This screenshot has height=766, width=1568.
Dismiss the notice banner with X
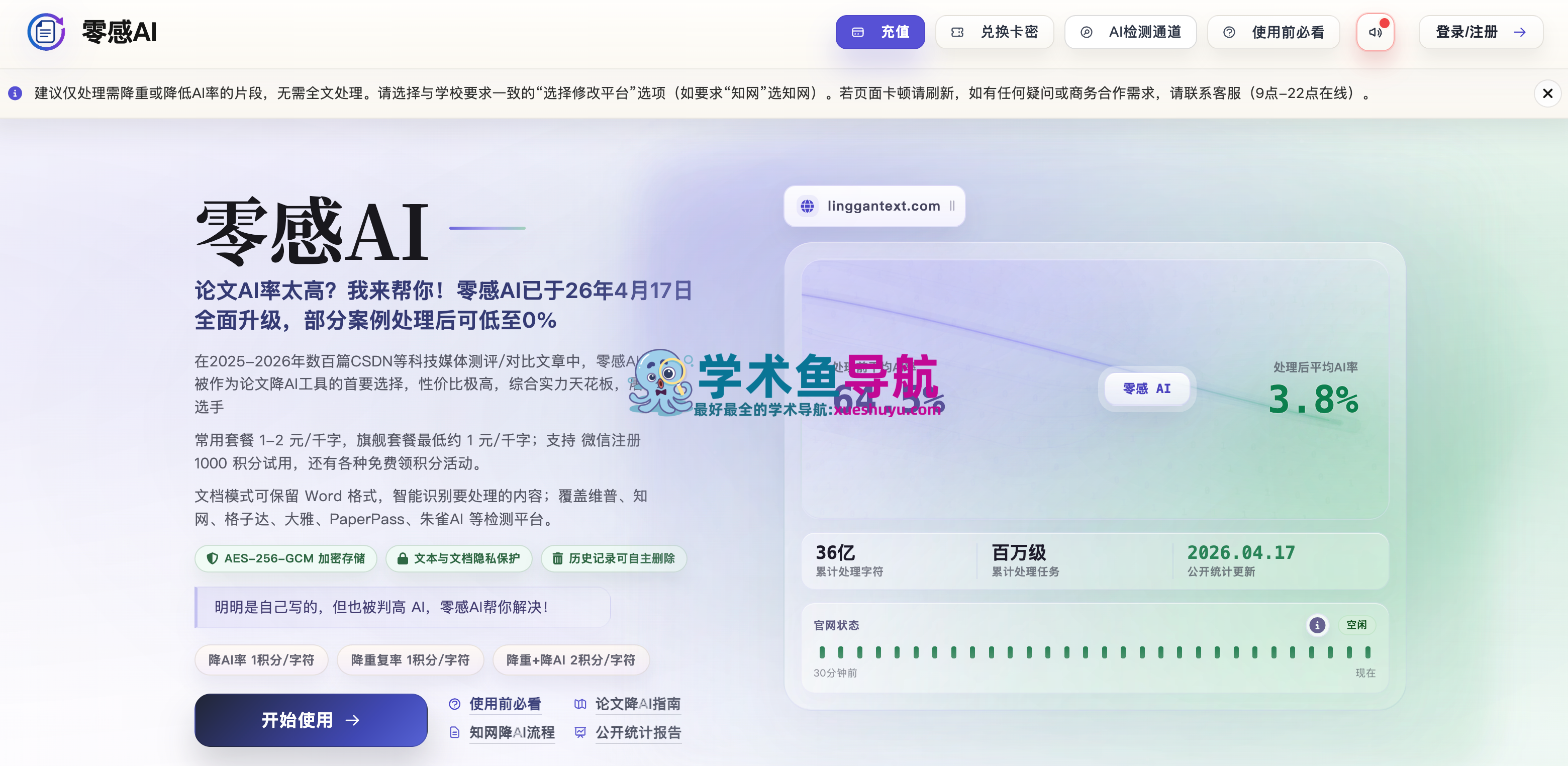point(1547,93)
